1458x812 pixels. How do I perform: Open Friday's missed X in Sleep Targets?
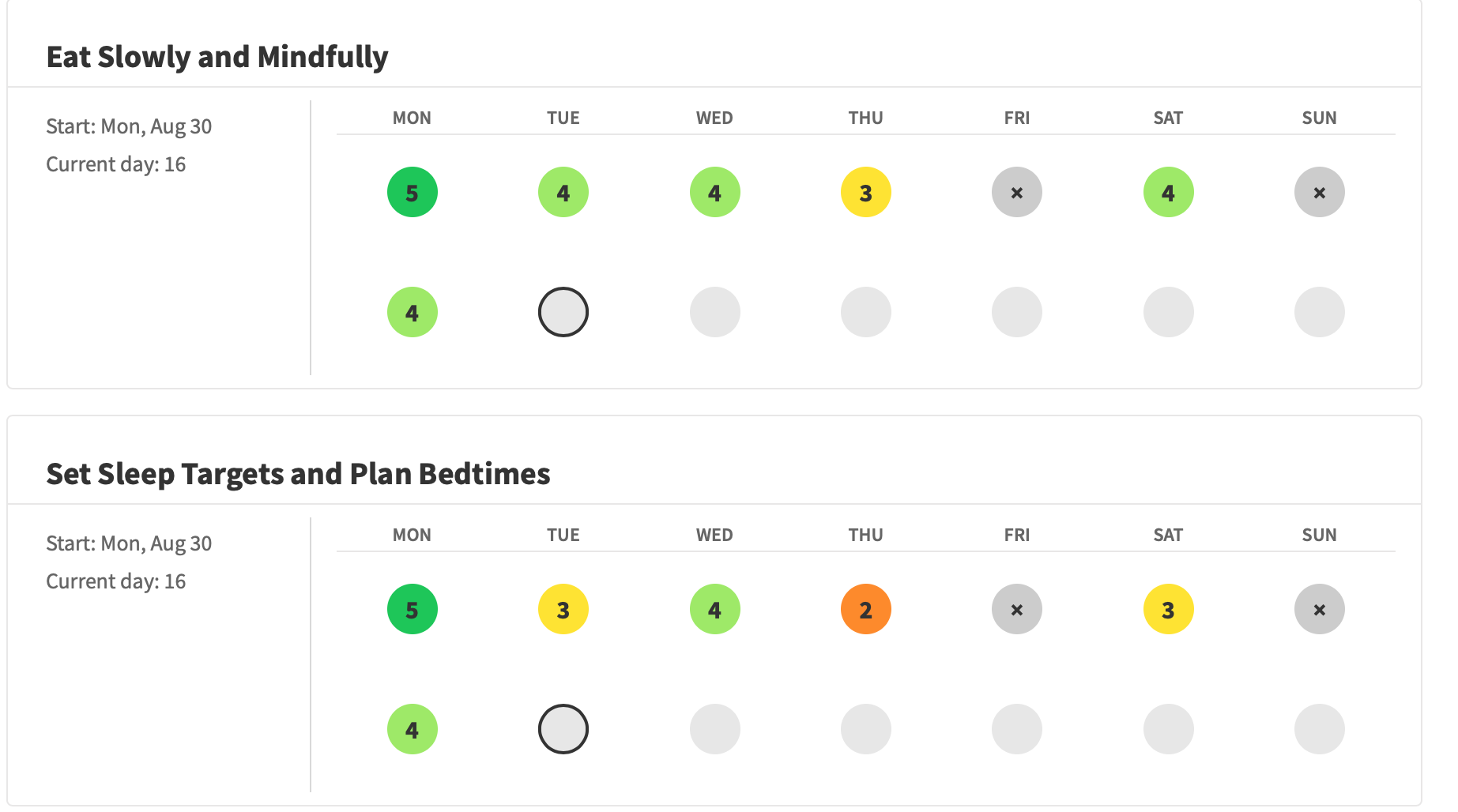point(1016,609)
